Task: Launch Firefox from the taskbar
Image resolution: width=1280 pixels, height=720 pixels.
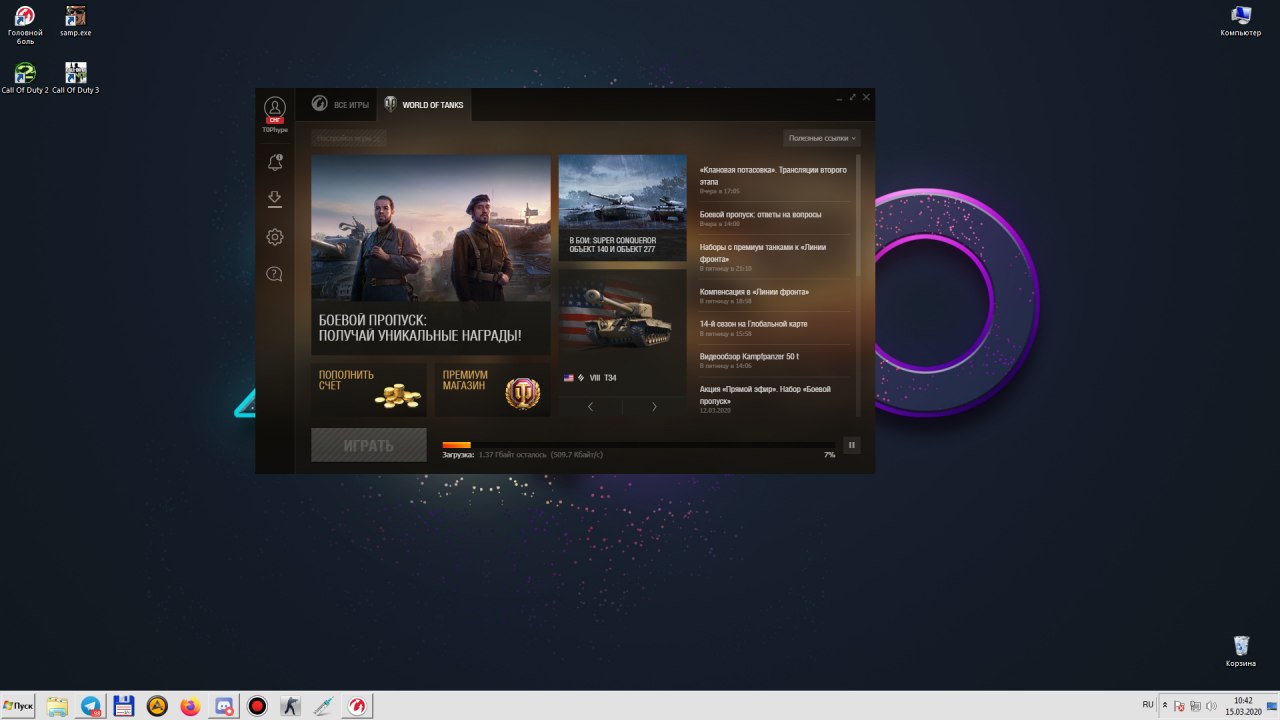Action: pos(191,706)
